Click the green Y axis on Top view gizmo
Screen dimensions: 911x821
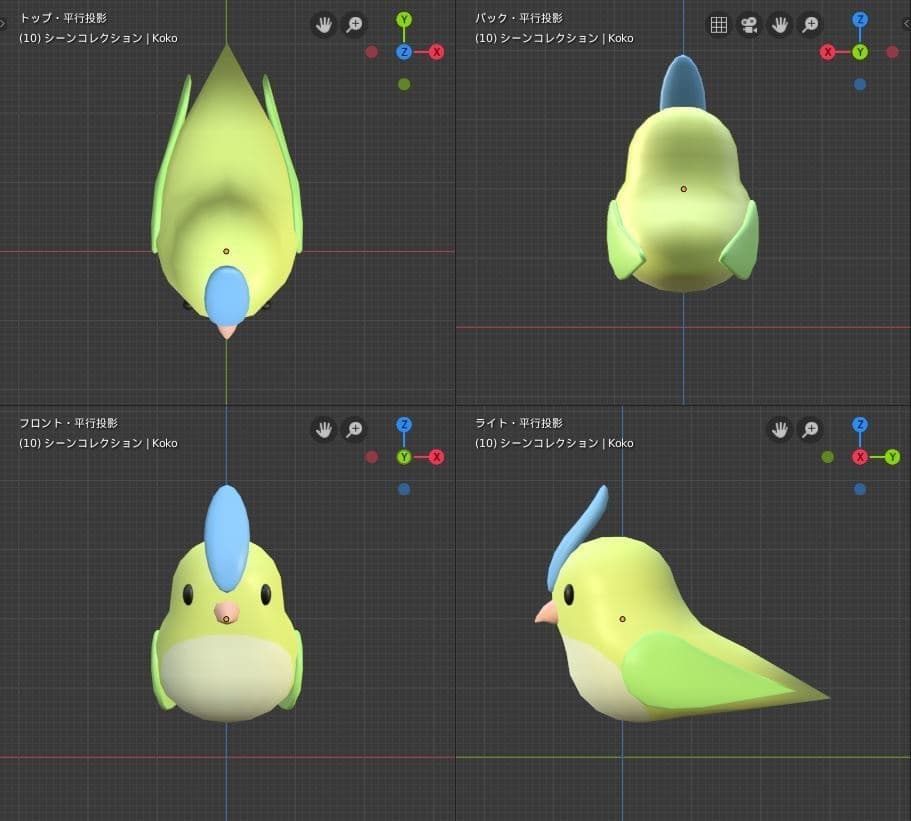(x=404, y=20)
